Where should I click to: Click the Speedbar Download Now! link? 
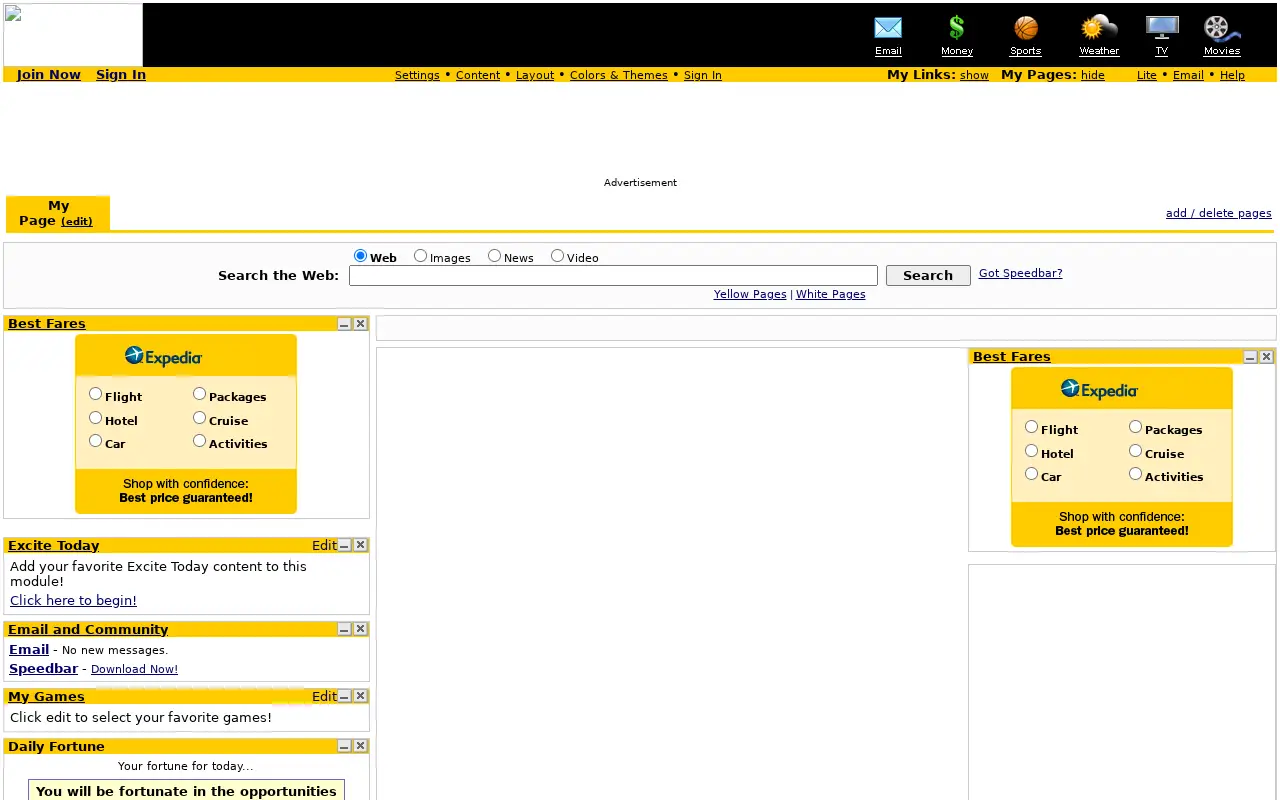134,669
